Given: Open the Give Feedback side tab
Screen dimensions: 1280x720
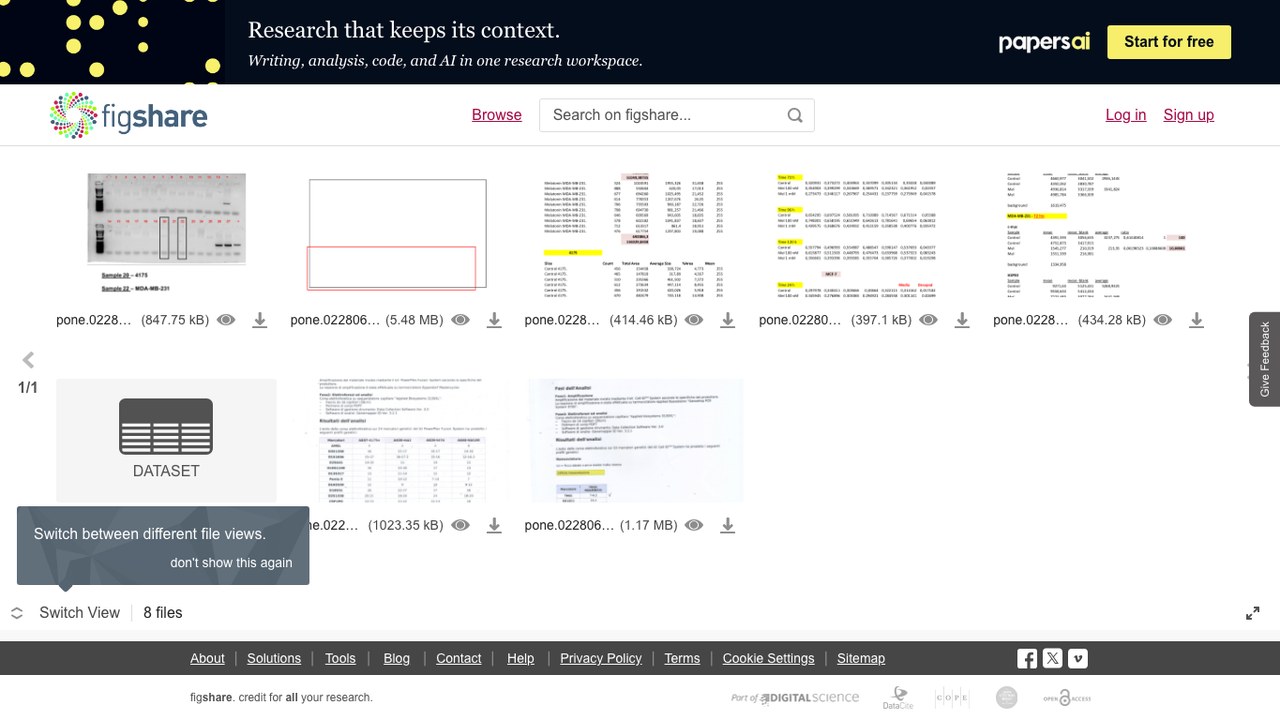Looking at the screenshot, I should click(1265, 359).
